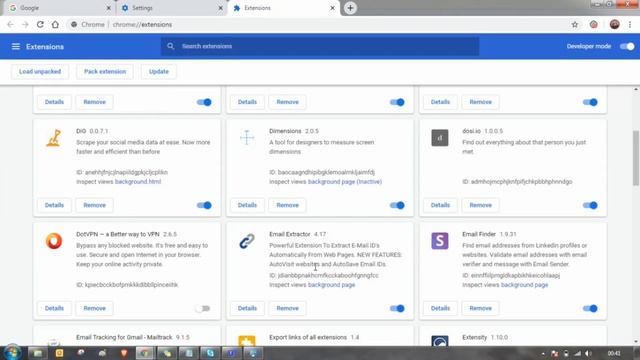Close the Google tab
The width and height of the screenshot is (640, 360).
click(x=109, y=8)
